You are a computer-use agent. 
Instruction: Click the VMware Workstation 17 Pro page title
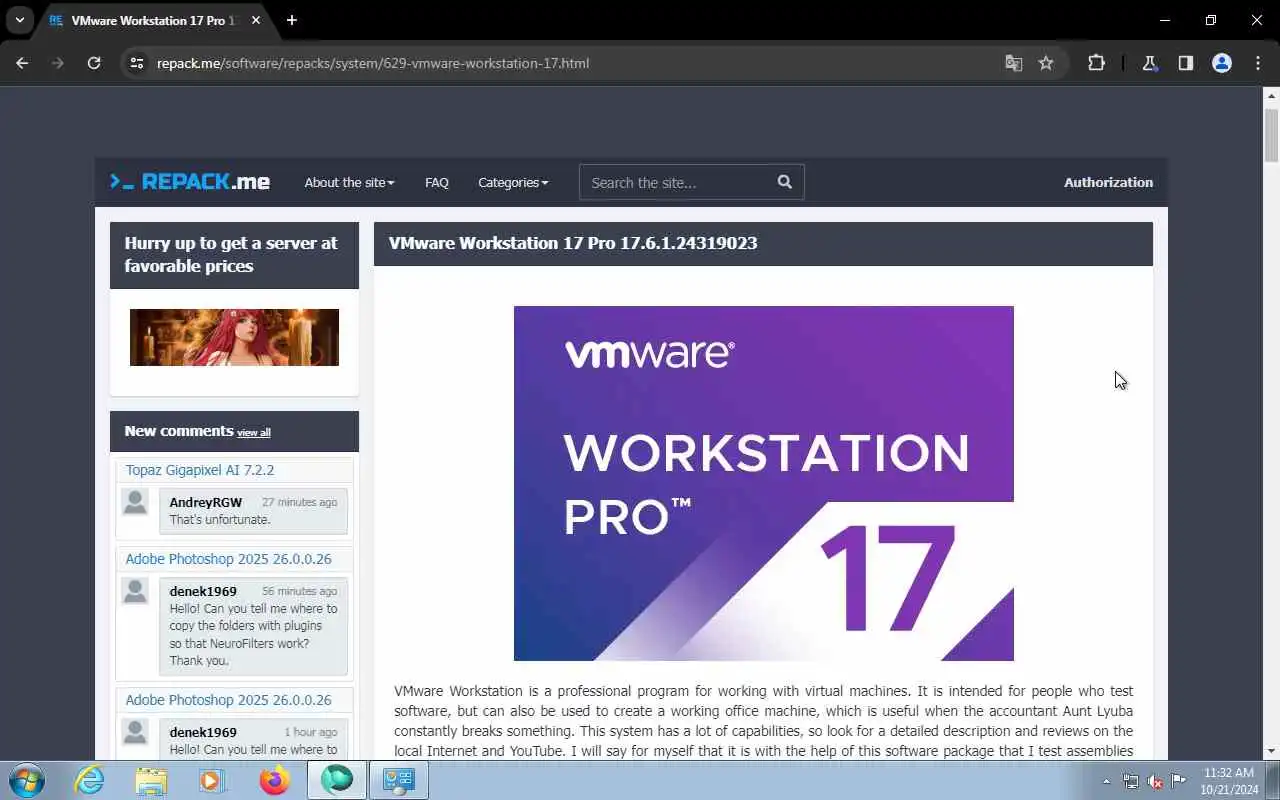tap(573, 243)
